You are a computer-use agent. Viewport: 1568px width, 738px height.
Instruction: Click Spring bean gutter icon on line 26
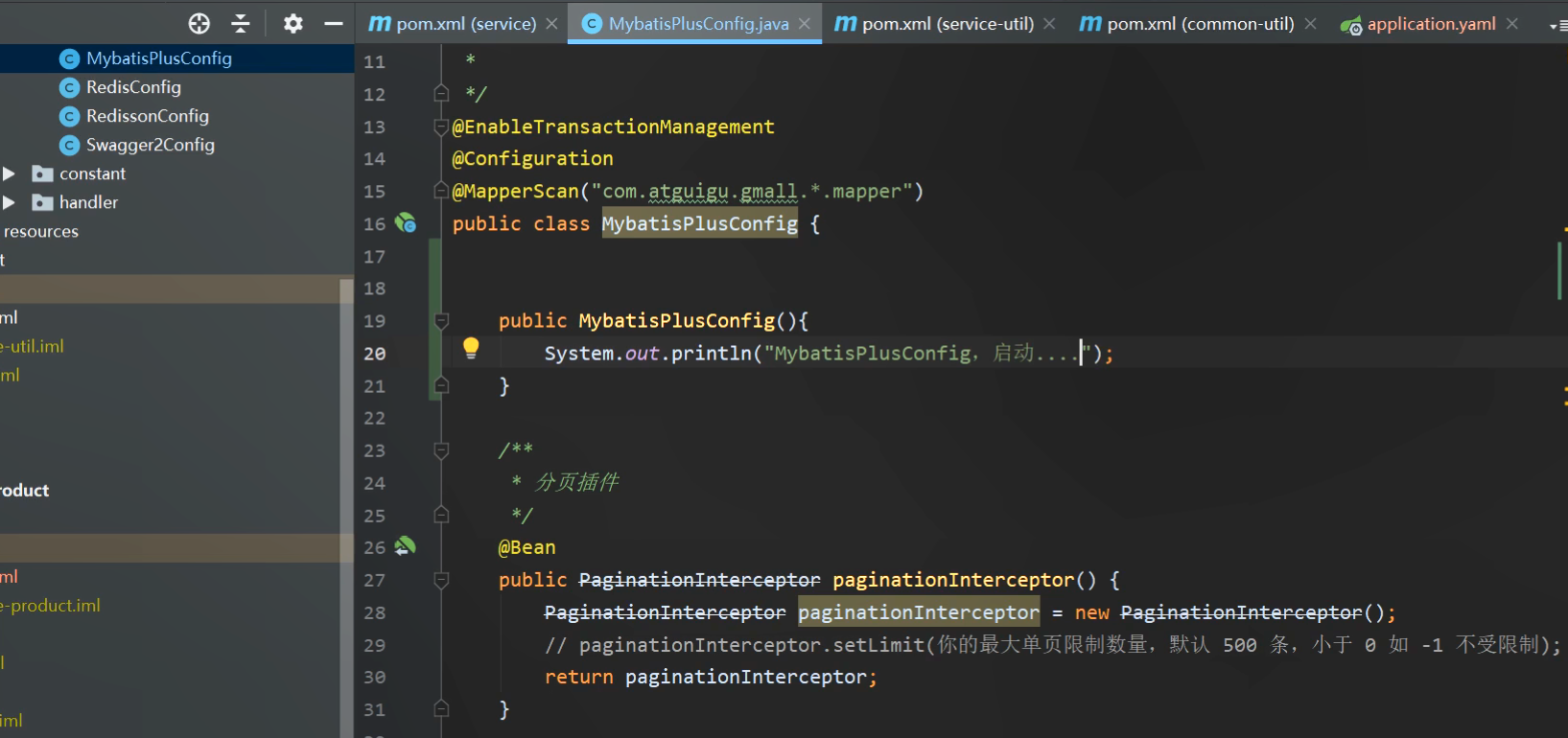point(406,546)
